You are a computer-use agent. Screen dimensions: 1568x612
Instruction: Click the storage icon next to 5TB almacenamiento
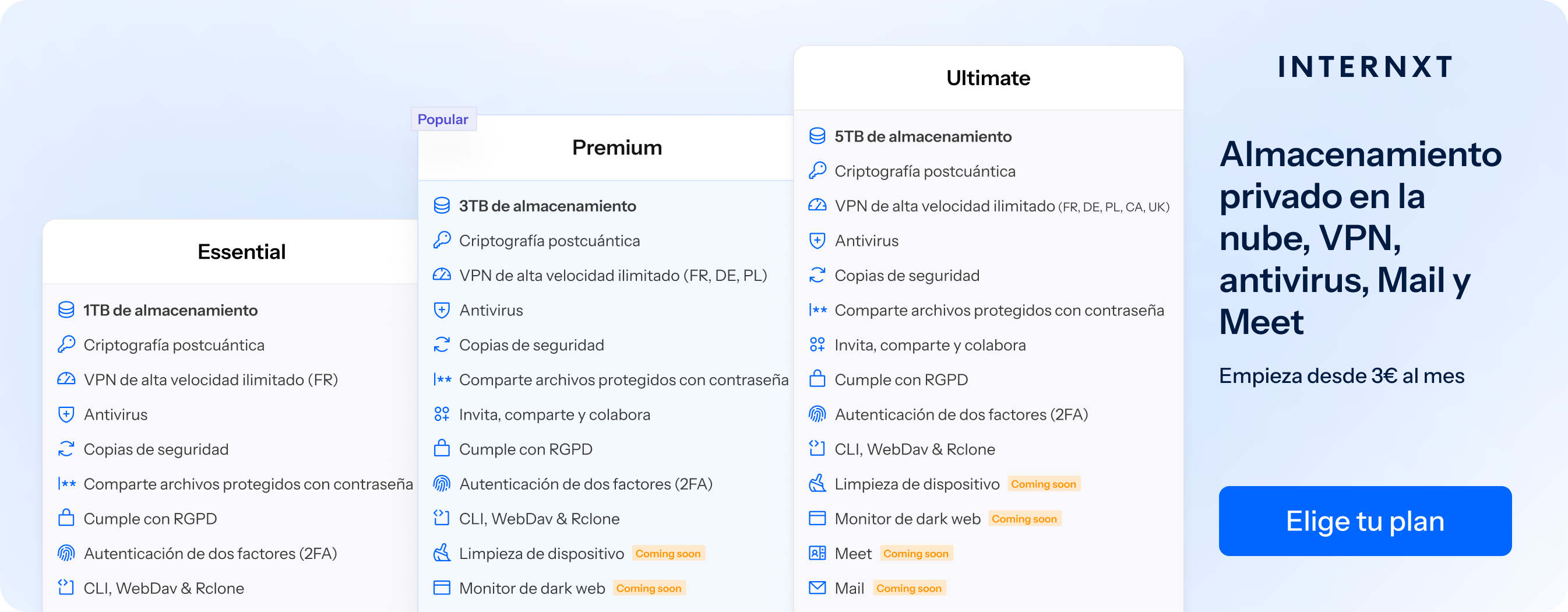tap(818, 136)
